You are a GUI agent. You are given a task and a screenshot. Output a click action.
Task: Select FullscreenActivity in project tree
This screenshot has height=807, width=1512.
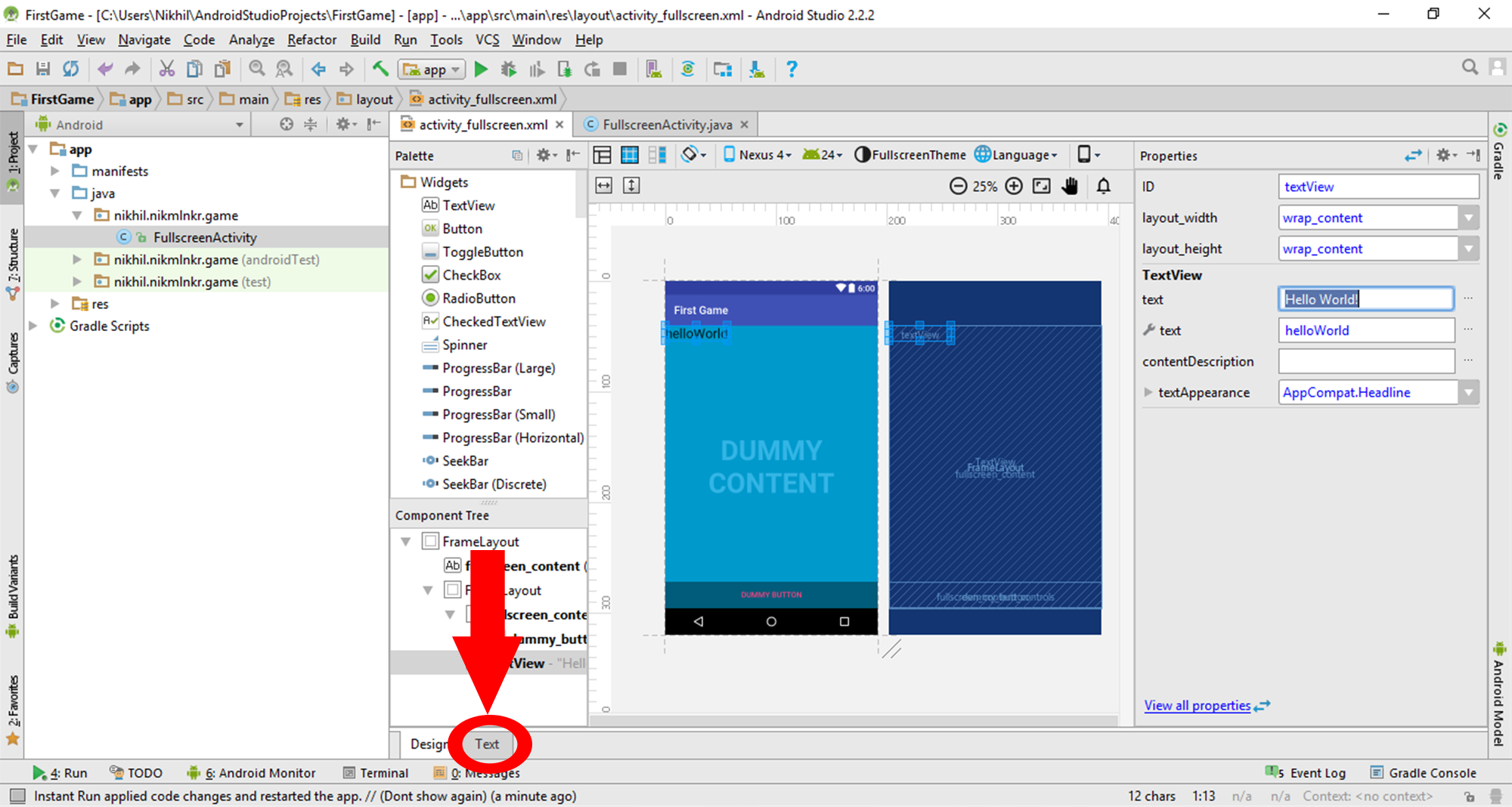tap(204, 237)
